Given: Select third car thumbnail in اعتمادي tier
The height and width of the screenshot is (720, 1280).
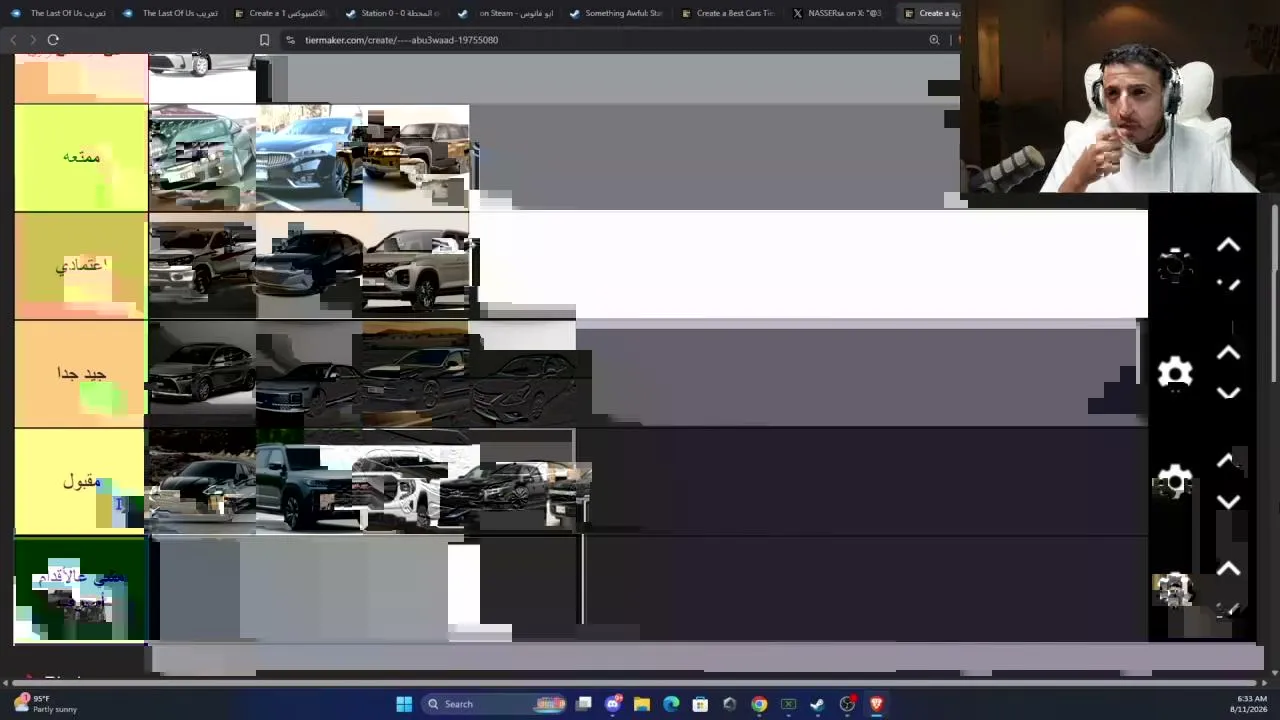Looking at the screenshot, I should (x=416, y=266).
